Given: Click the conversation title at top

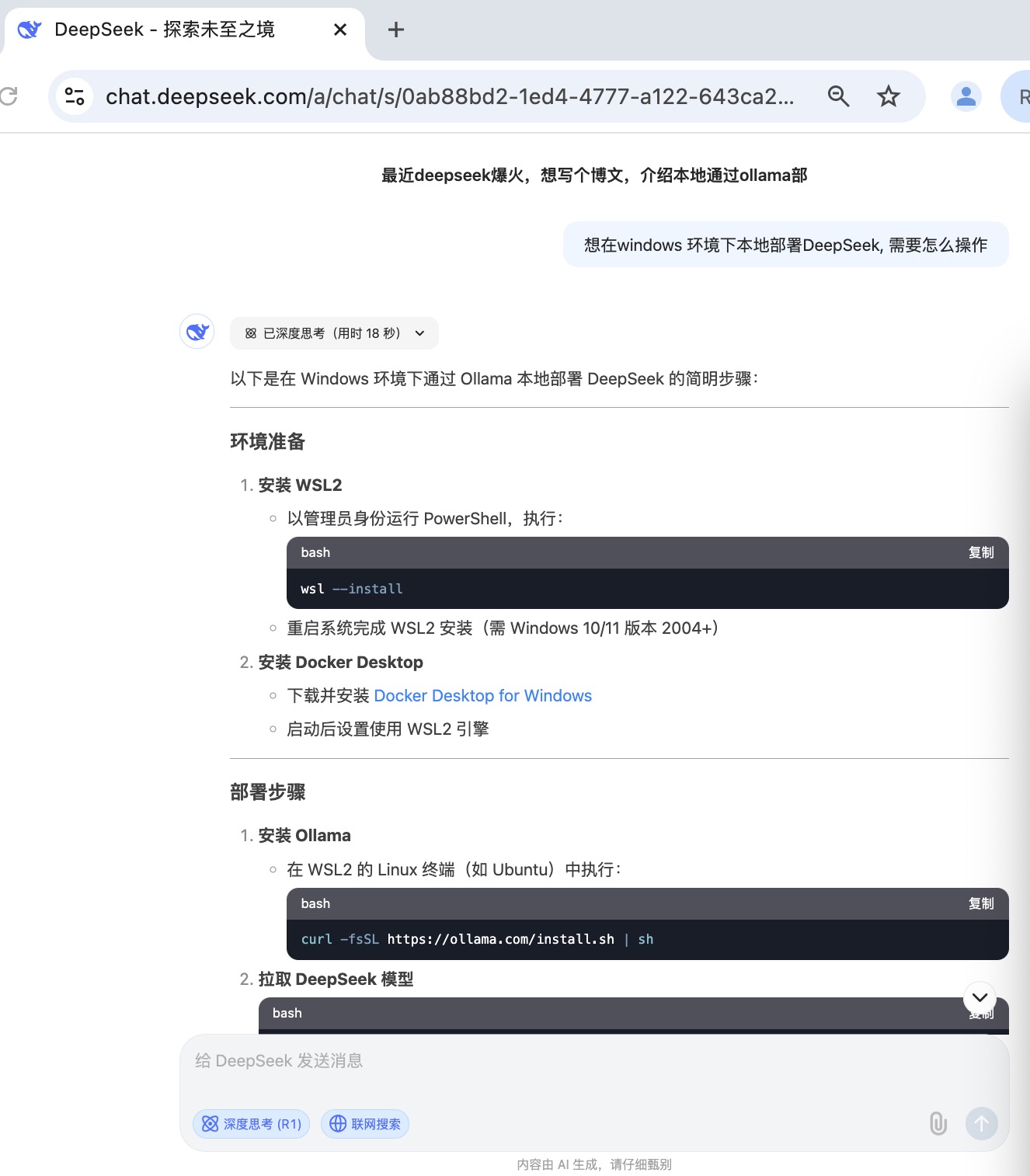Looking at the screenshot, I should click(x=594, y=176).
